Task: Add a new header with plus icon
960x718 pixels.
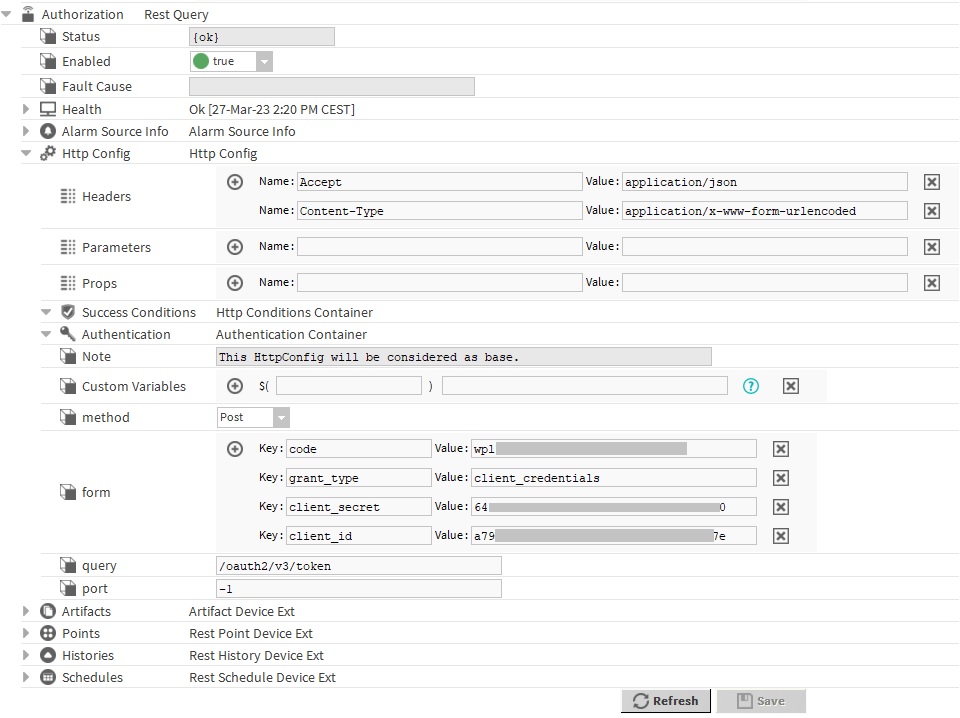Action: 235,182
